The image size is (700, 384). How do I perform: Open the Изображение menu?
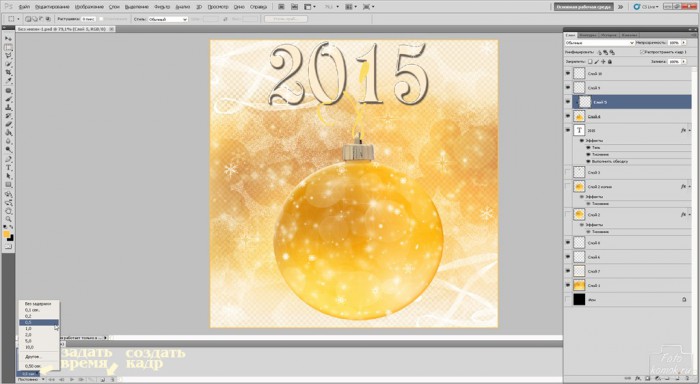(x=89, y=7)
